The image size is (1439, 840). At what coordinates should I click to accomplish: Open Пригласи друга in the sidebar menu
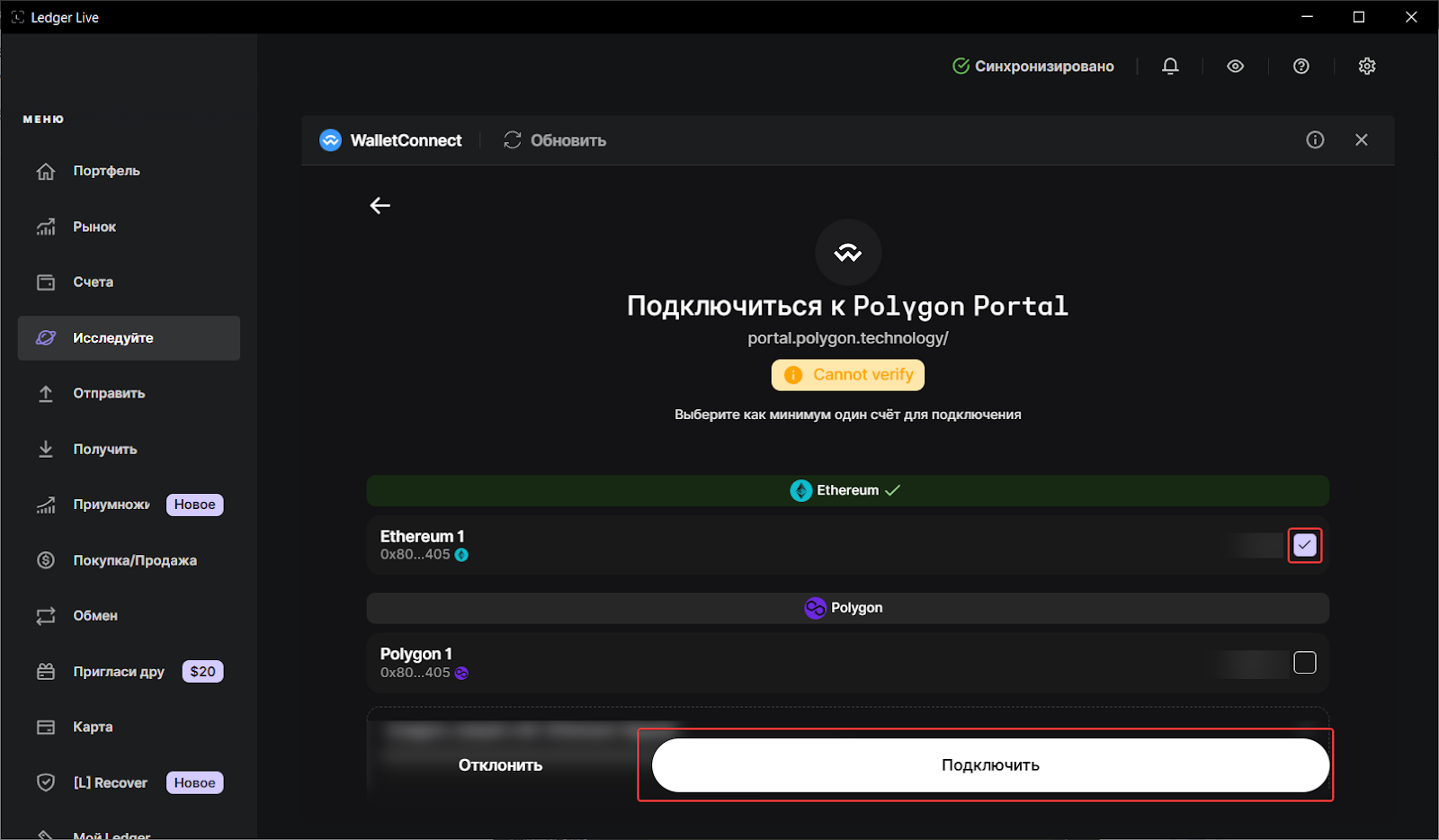(129, 672)
